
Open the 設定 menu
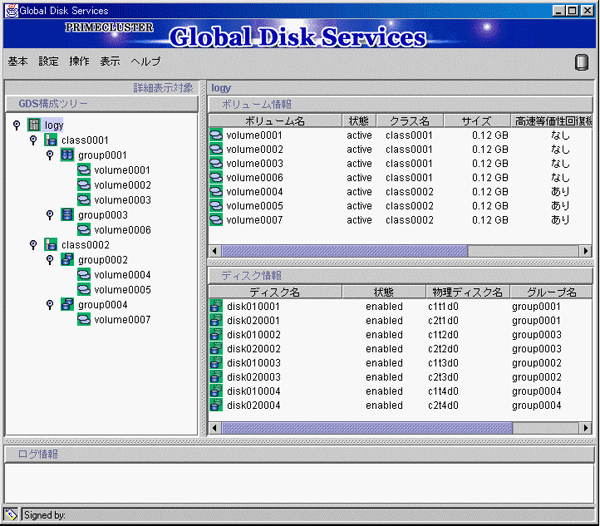pyautogui.click(x=49, y=61)
